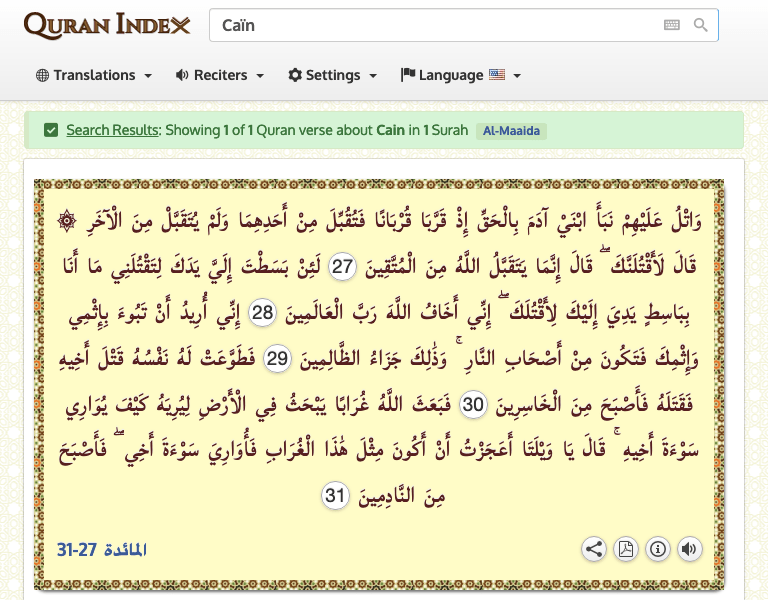Click the flag icon next to Language
This screenshot has width=768, height=600.
pyautogui.click(x=408, y=74)
